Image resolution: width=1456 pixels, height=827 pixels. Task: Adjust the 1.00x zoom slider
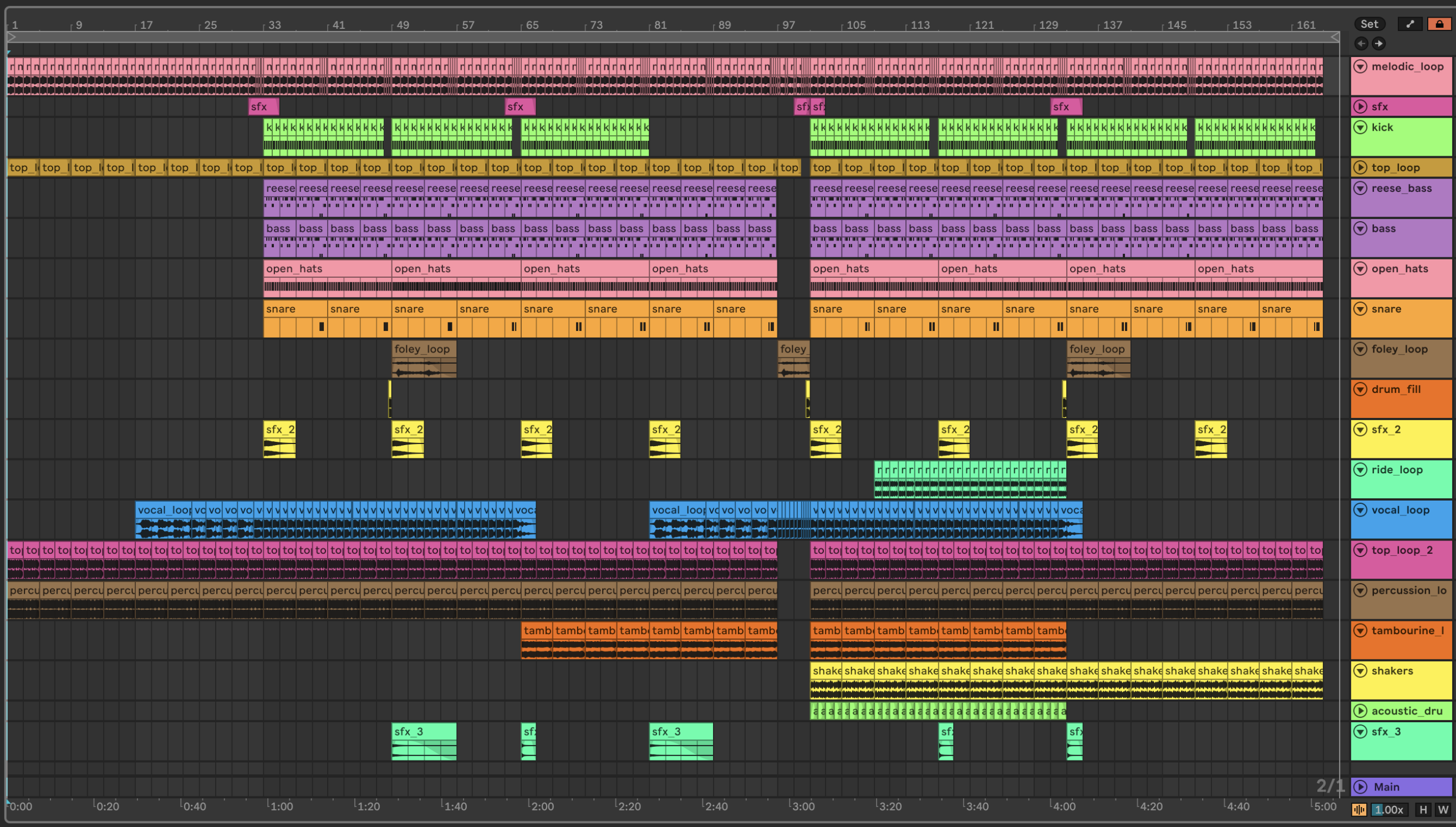pos(1389,809)
